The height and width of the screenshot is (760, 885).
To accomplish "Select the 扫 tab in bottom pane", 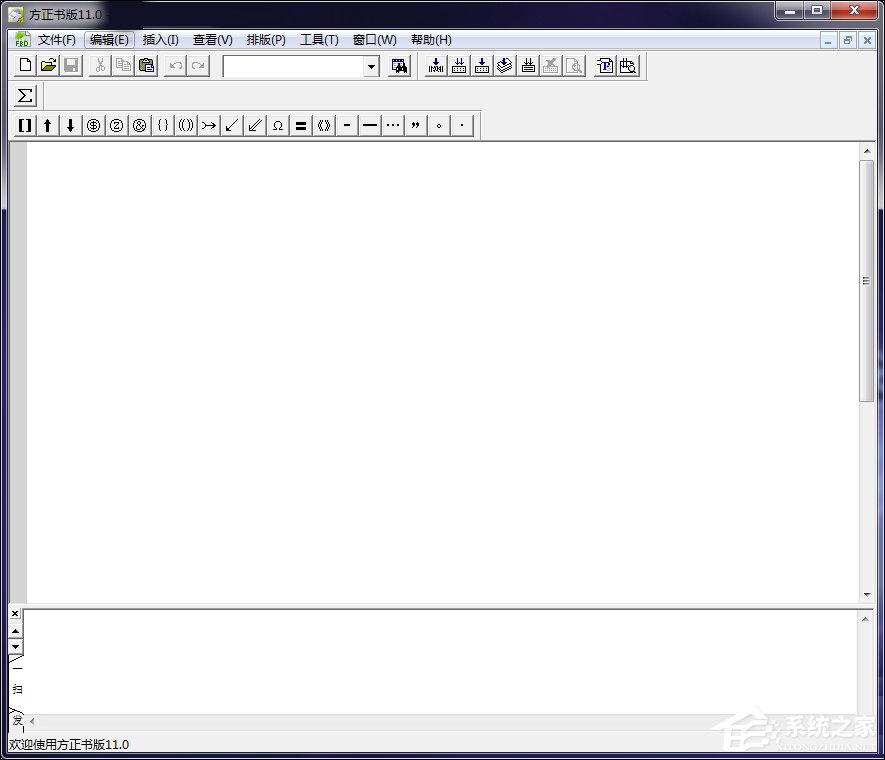I will tap(17, 689).
